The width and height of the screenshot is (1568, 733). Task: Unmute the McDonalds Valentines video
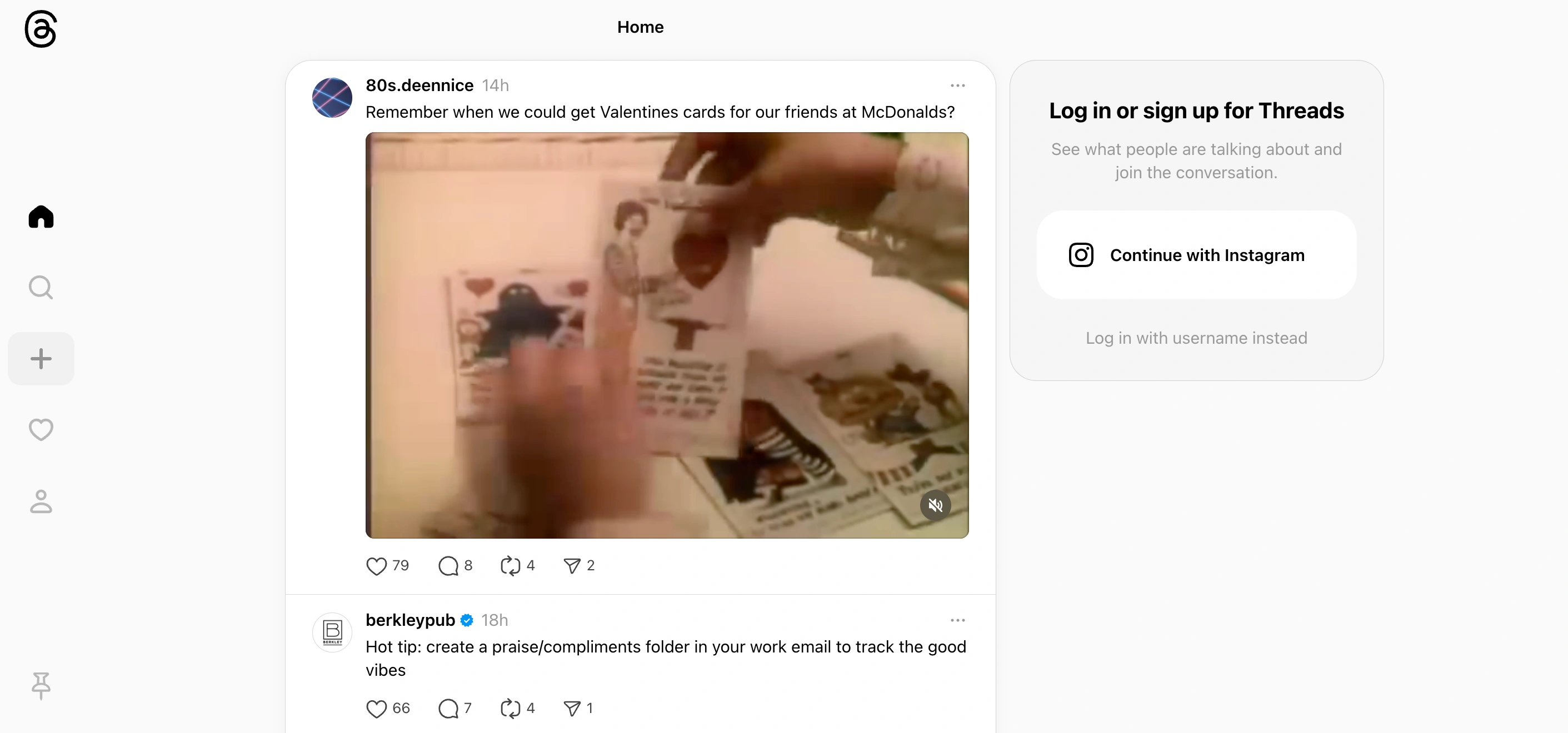coord(935,505)
